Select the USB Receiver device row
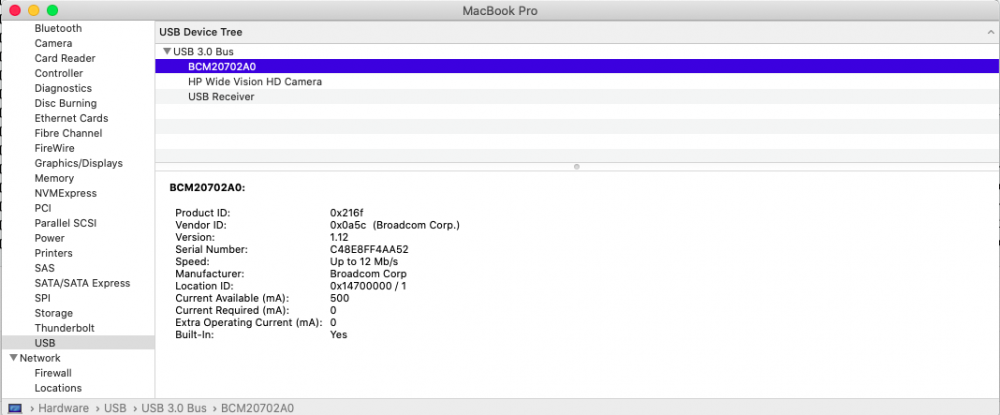The height and width of the screenshot is (415, 1000). point(220,97)
